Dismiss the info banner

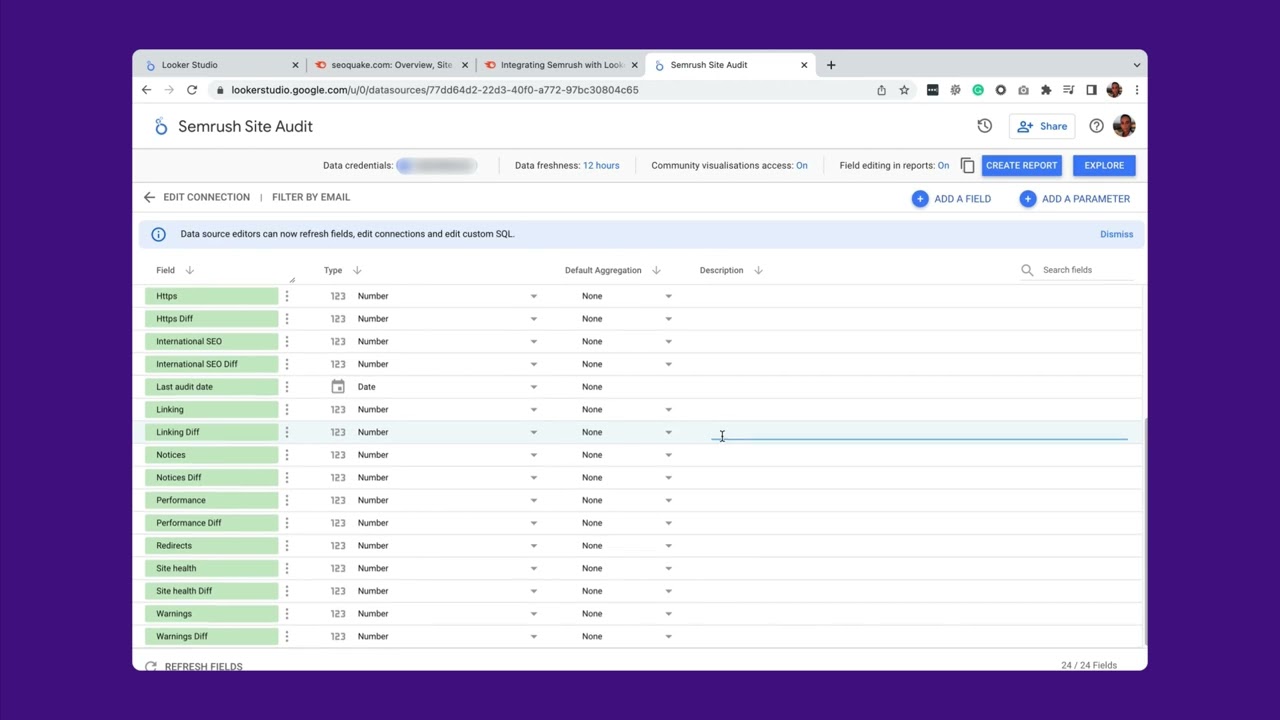tap(1116, 234)
